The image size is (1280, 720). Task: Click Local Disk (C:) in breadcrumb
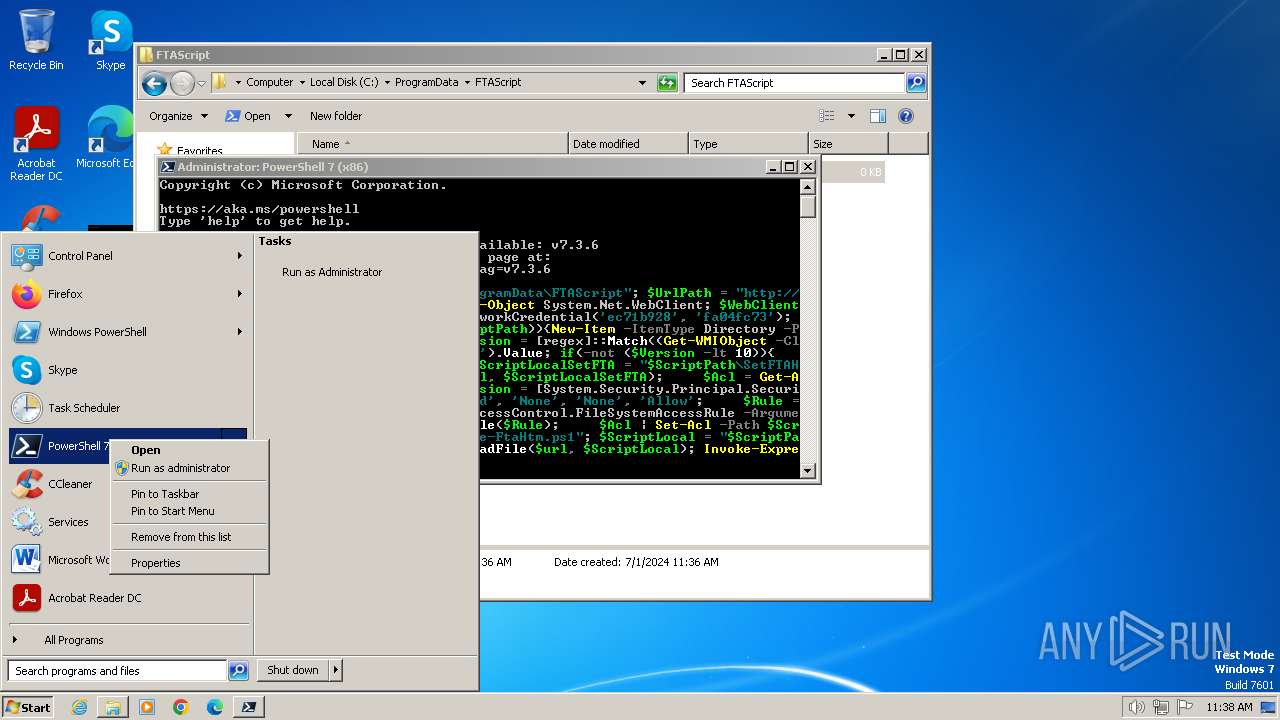344,83
